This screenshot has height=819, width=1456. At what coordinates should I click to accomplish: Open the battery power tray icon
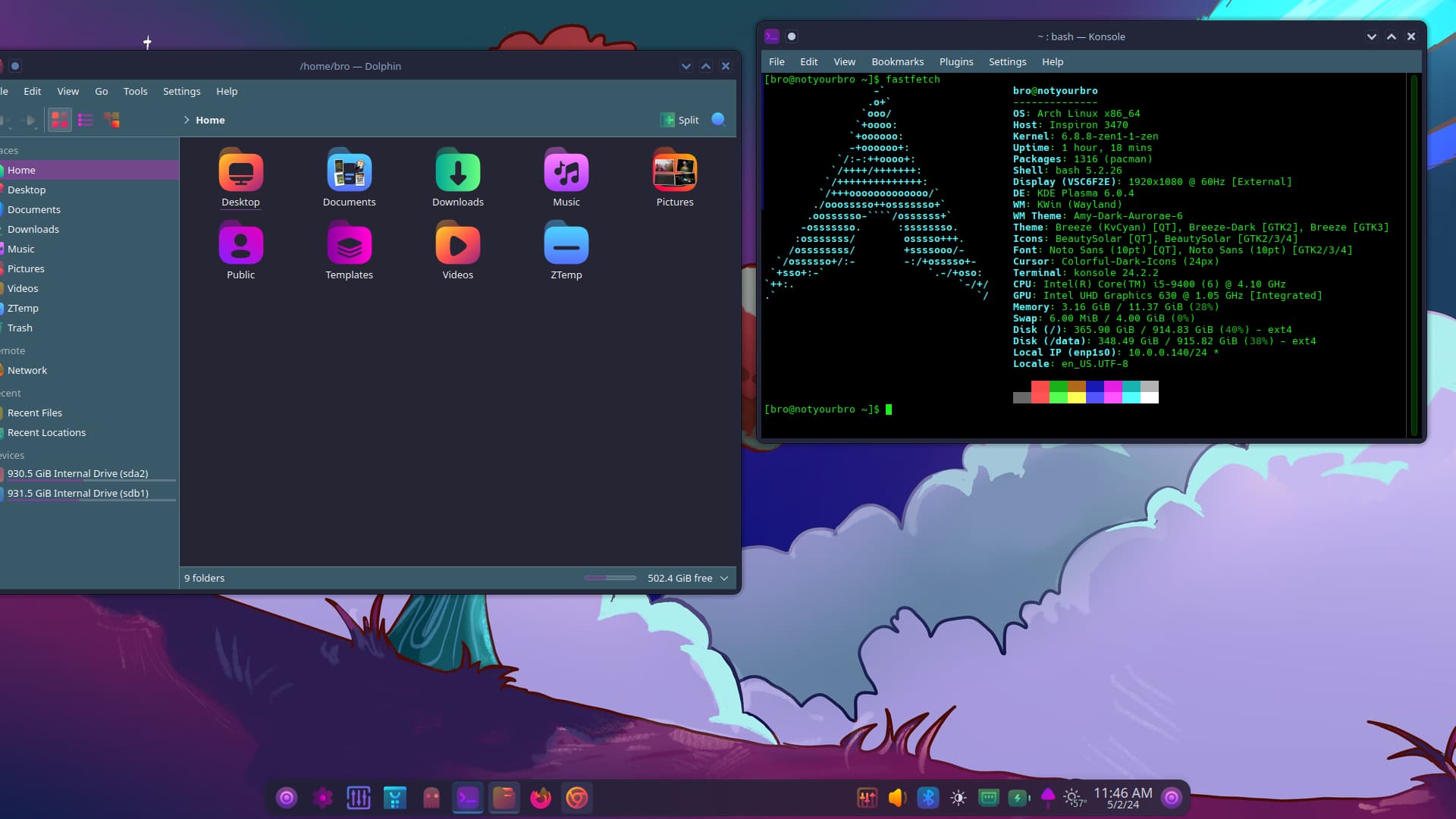pyautogui.click(x=1018, y=797)
